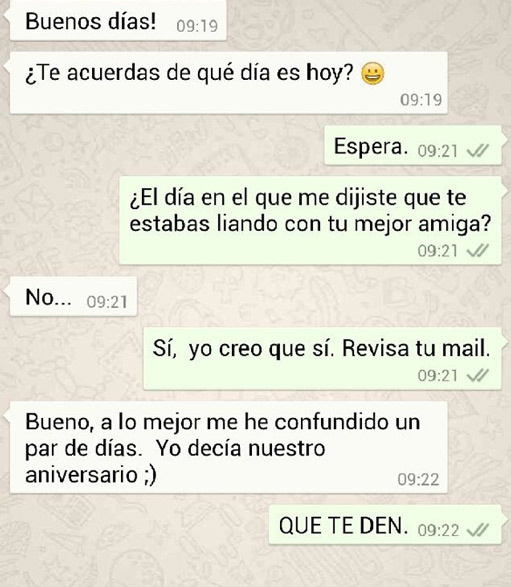Tap the grinning emoji in the message
This screenshot has width=511, height=587.
click(372, 74)
